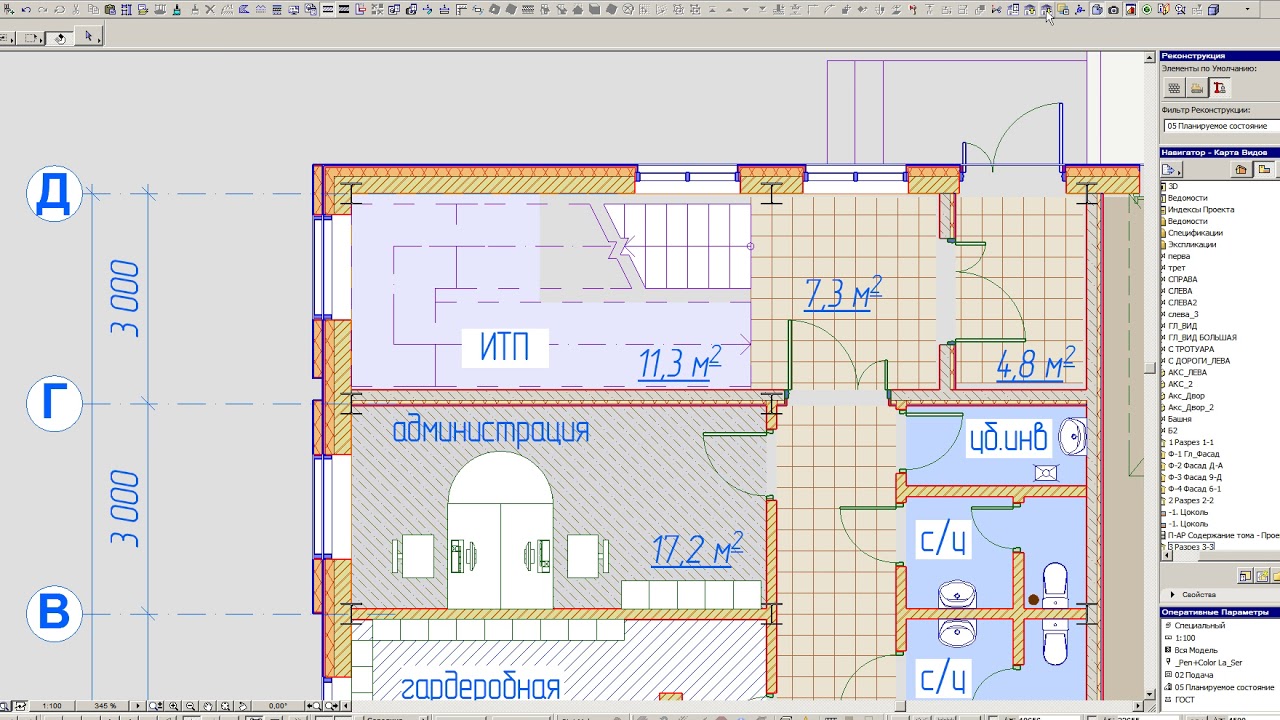Select the 11,3 м² area text
Screen dimensions: 1280x720
pyautogui.click(x=680, y=364)
